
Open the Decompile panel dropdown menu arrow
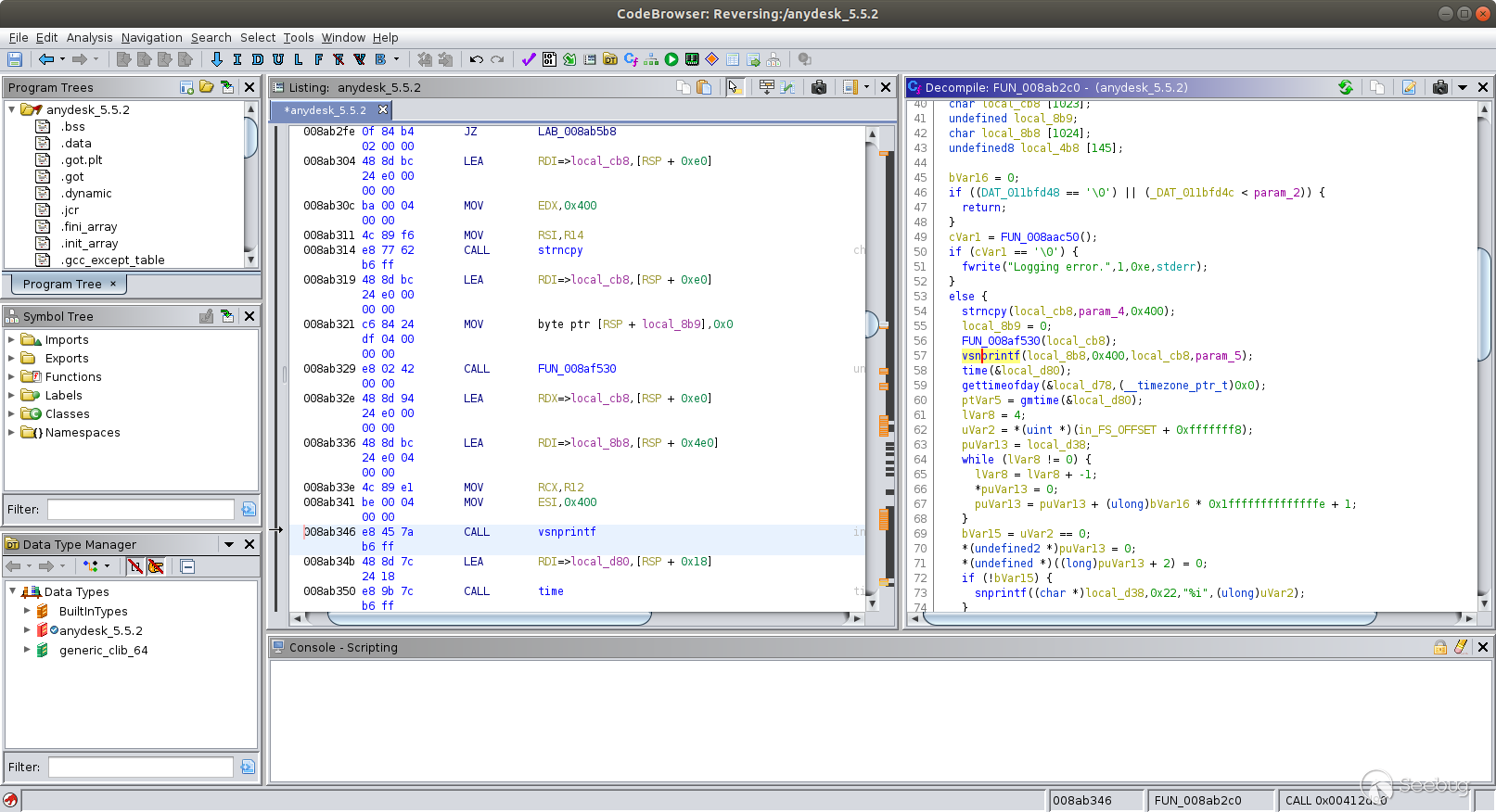[x=1463, y=87]
